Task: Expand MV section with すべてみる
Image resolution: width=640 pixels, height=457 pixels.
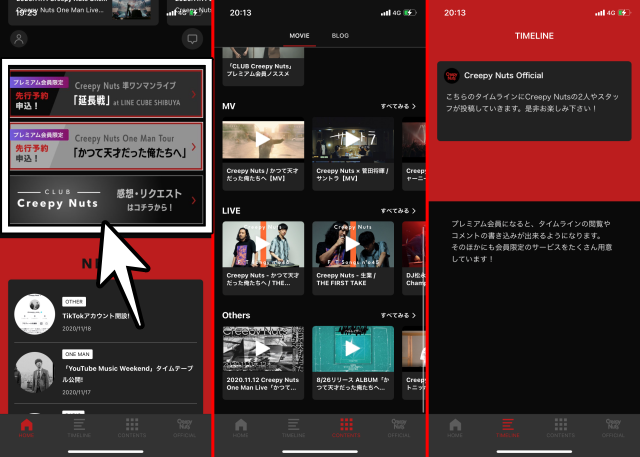Action: (x=398, y=106)
